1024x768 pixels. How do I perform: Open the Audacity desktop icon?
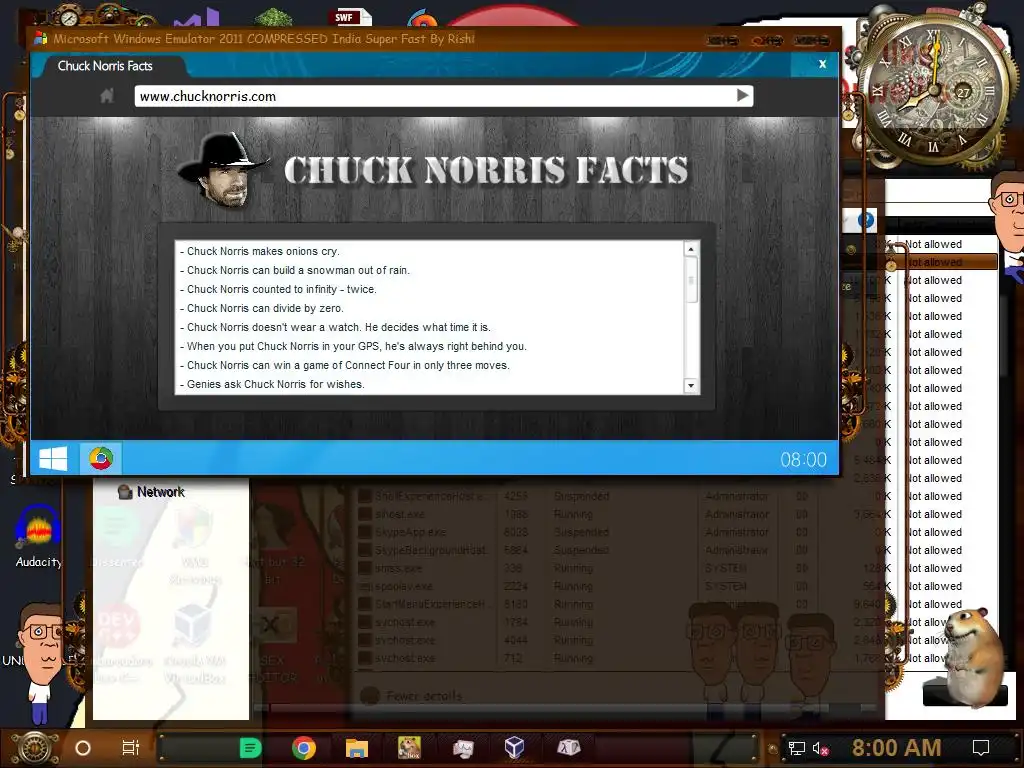39,537
